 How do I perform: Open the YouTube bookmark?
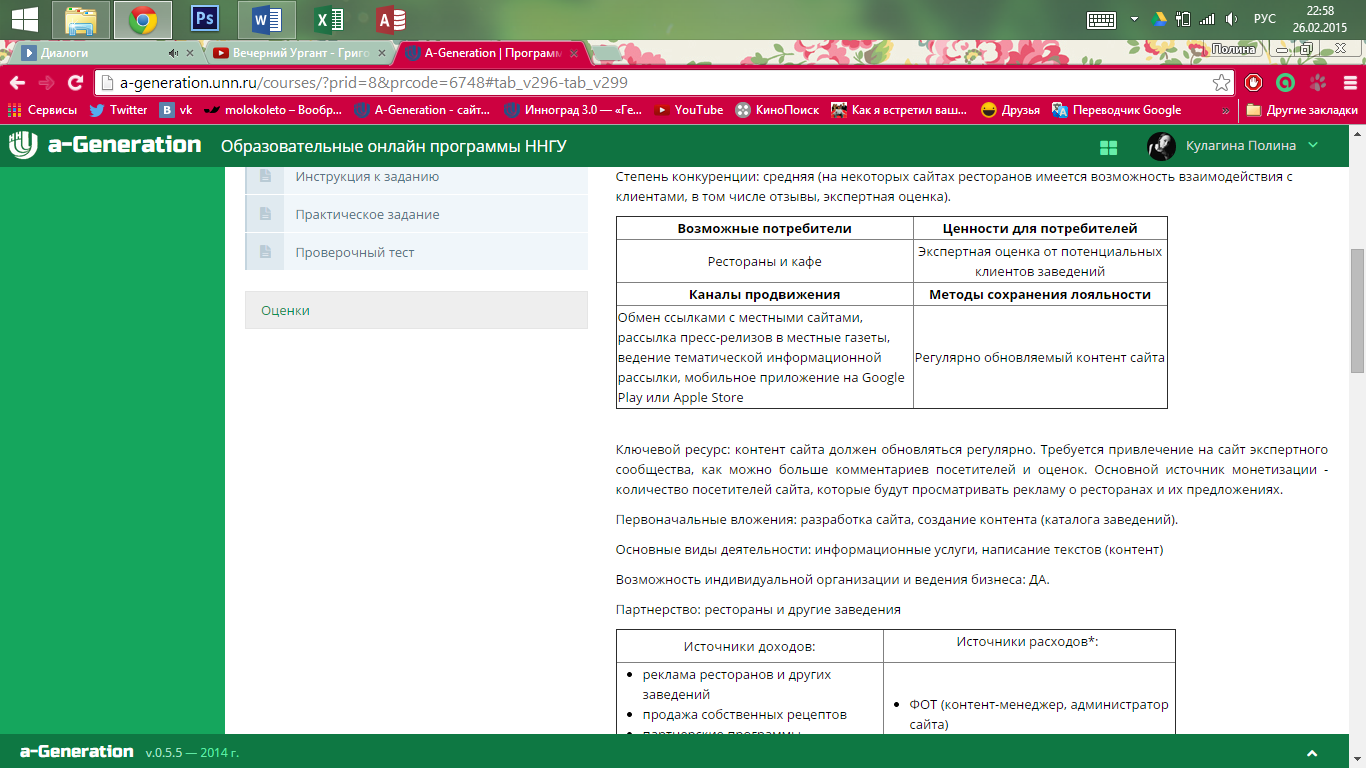pos(688,110)
